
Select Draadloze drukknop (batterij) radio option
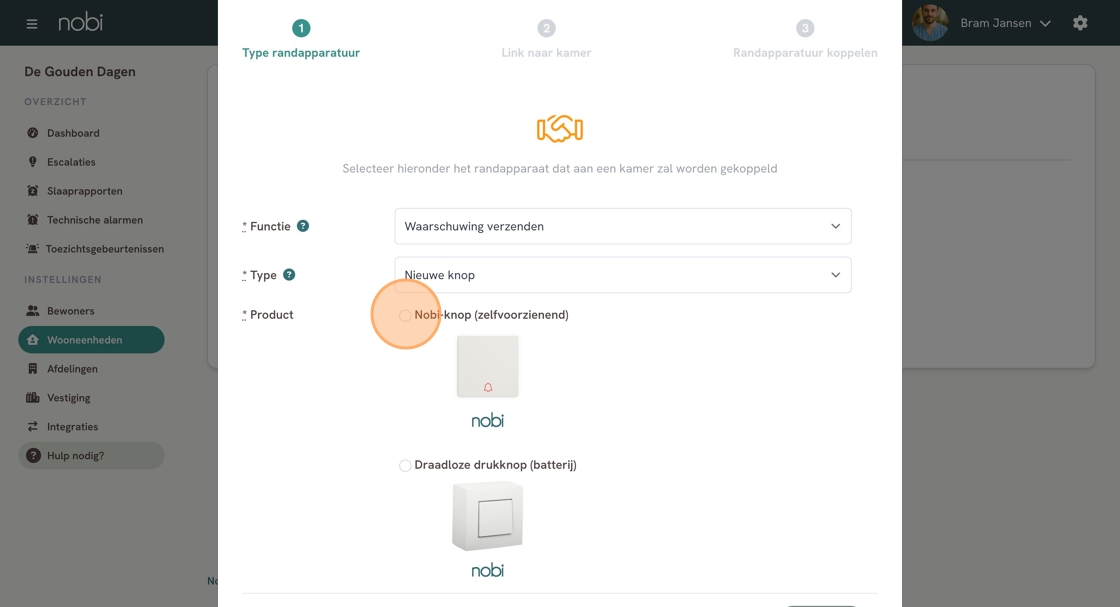(x=405, y=466)
